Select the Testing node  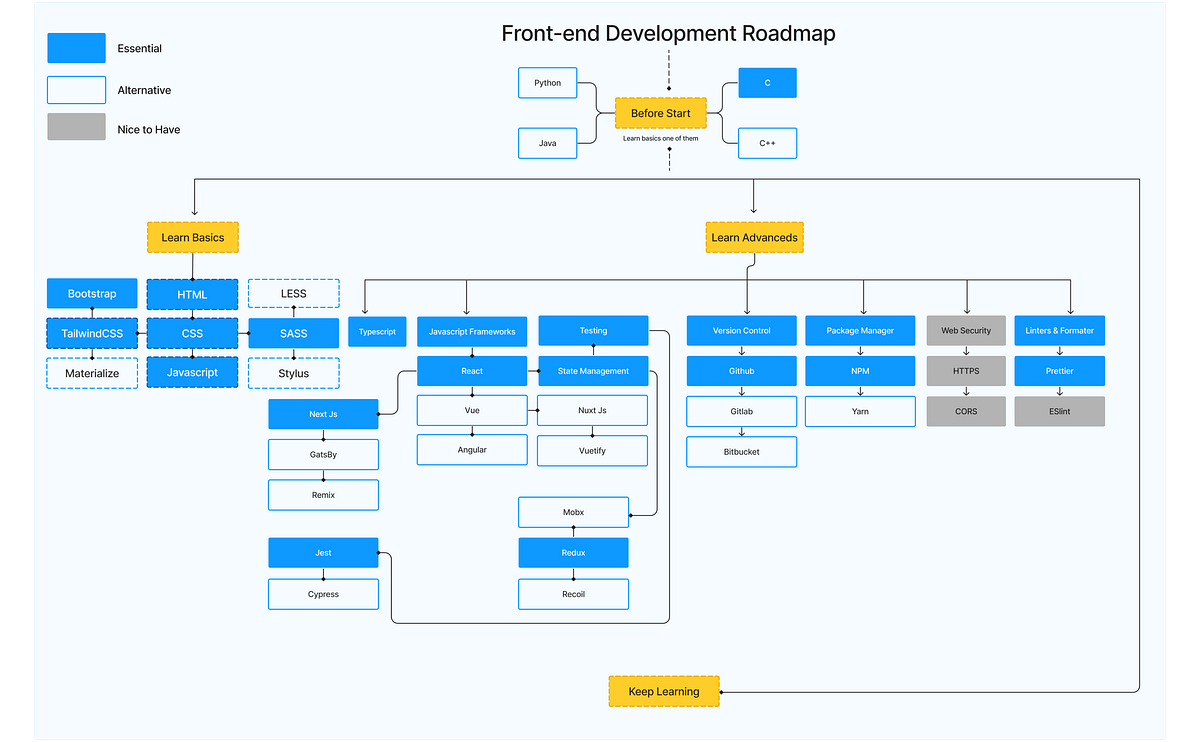click(x=593, y=330)
